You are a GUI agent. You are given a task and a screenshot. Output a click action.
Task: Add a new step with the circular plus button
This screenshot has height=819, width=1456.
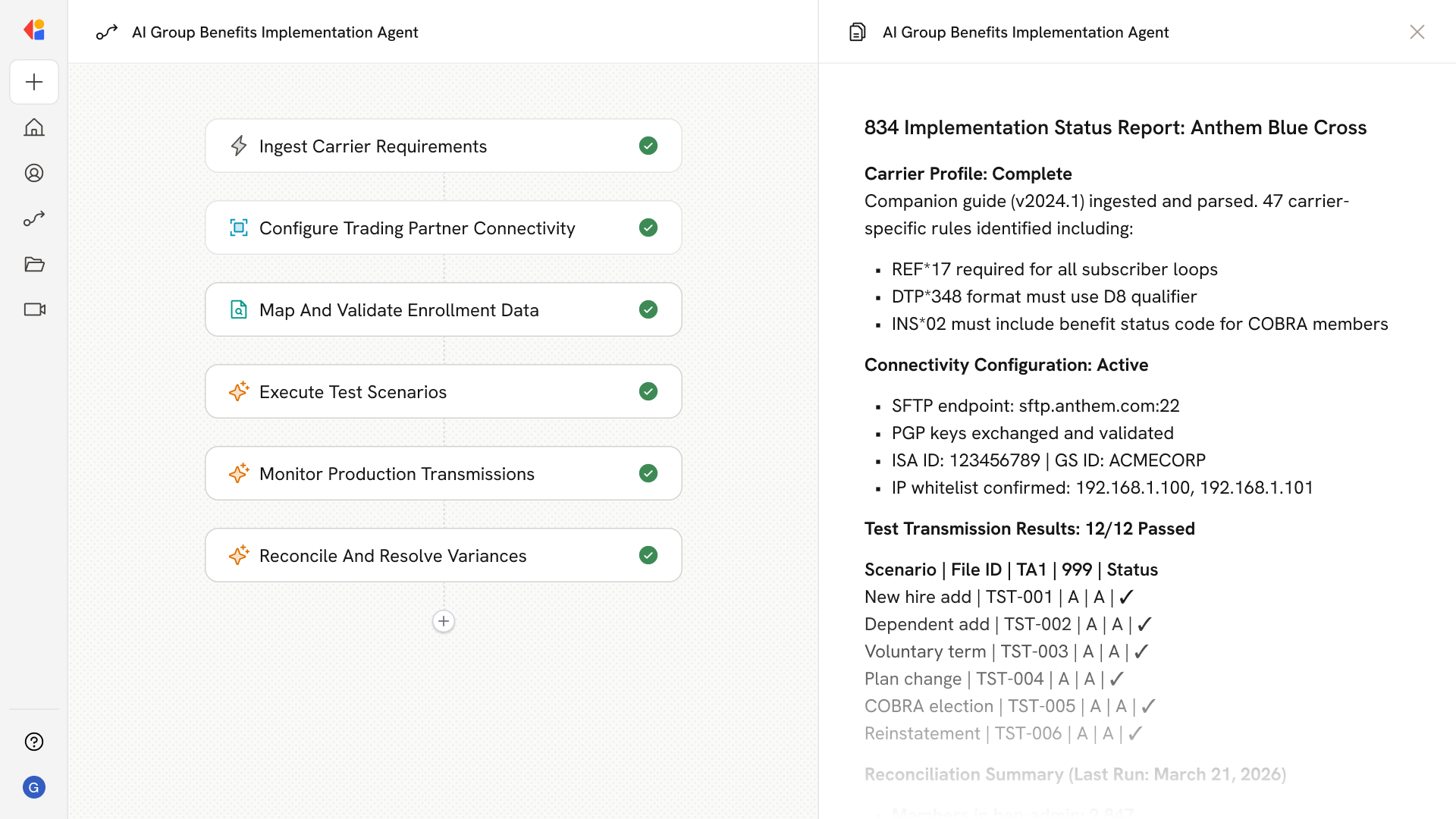[444, 621]
